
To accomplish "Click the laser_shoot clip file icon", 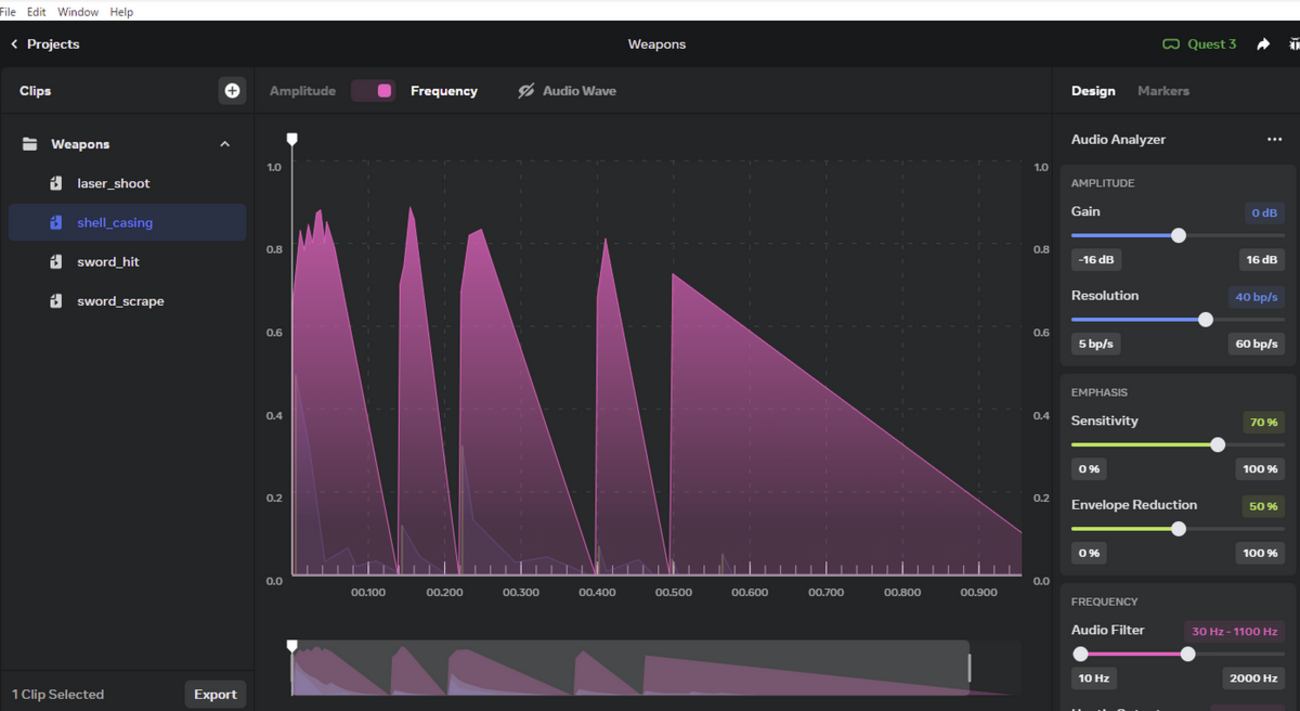I will (x=56, y=183).
